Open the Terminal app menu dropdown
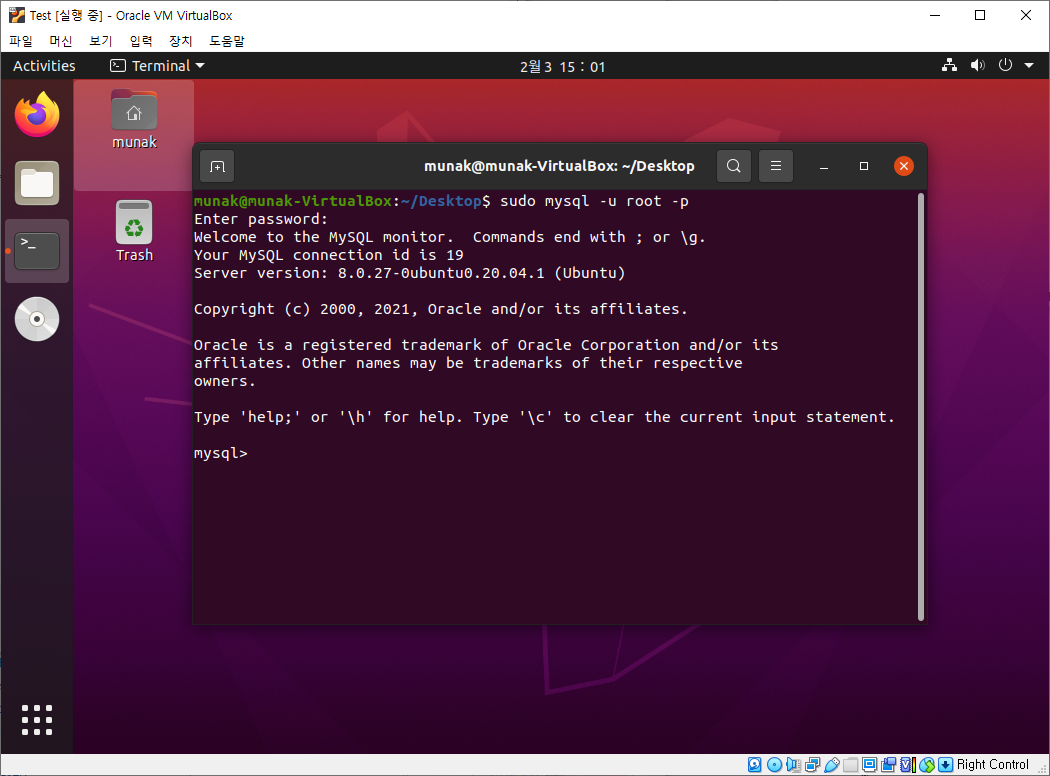 pos(157,66)
